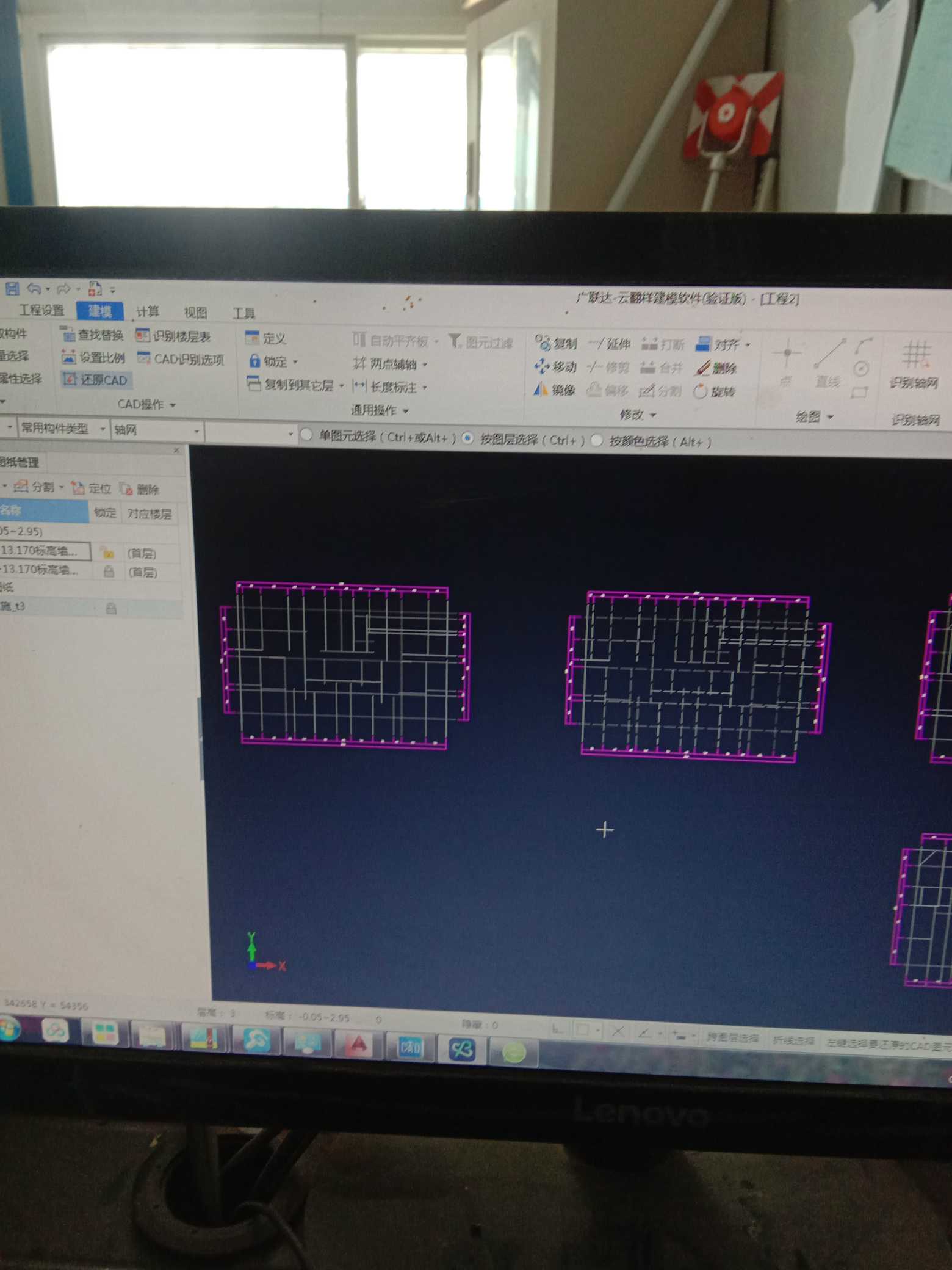
Task: Toggle lock icon on the t3 row
Action: tap(111, 608)
